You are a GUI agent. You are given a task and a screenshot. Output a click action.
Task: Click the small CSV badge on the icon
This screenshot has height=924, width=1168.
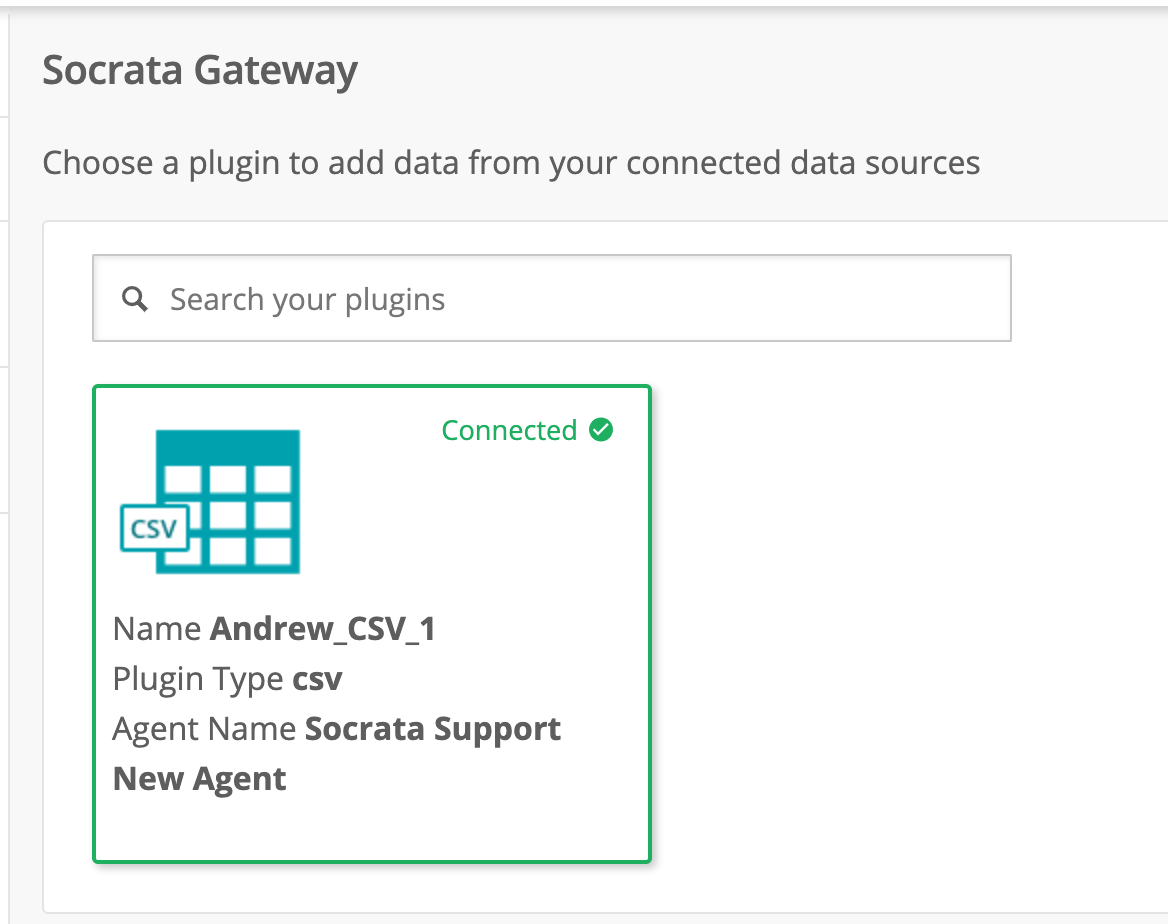click(x=154, y=528)
